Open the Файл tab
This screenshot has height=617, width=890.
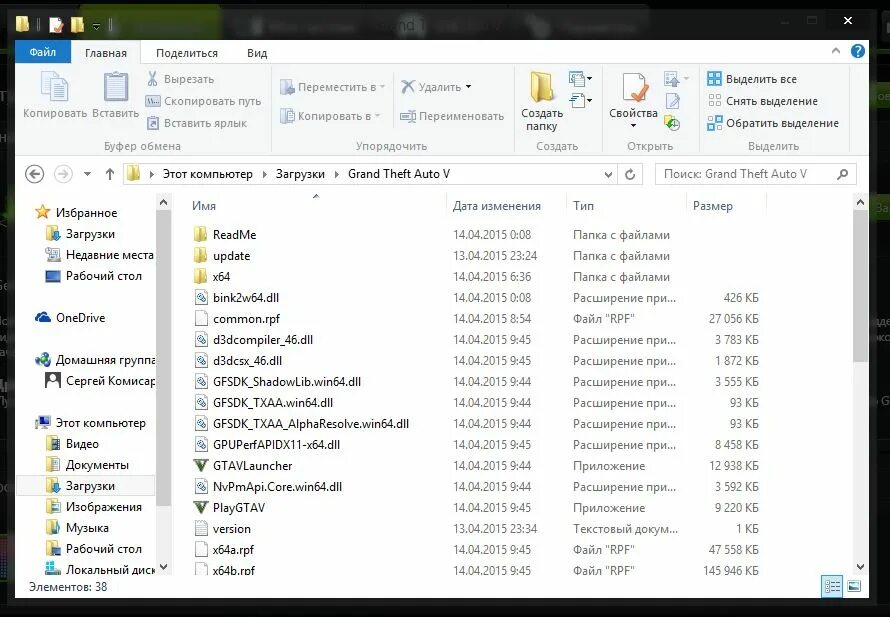[x=43, y=52]
